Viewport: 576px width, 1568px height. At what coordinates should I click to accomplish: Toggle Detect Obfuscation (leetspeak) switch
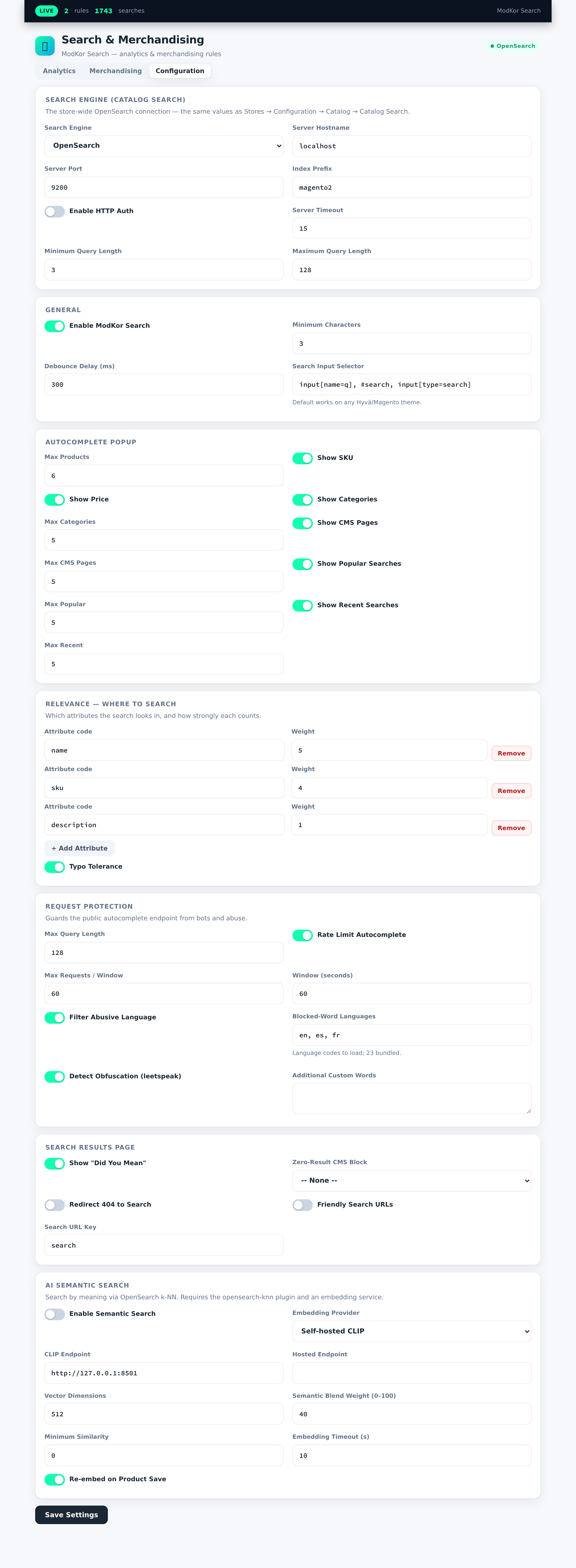(x=55, y=1077)
